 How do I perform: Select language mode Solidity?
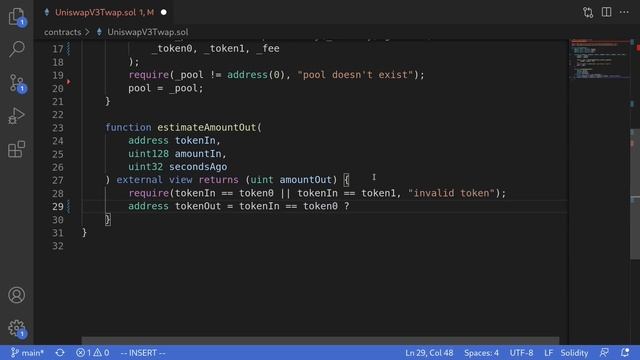pos(574,353)
